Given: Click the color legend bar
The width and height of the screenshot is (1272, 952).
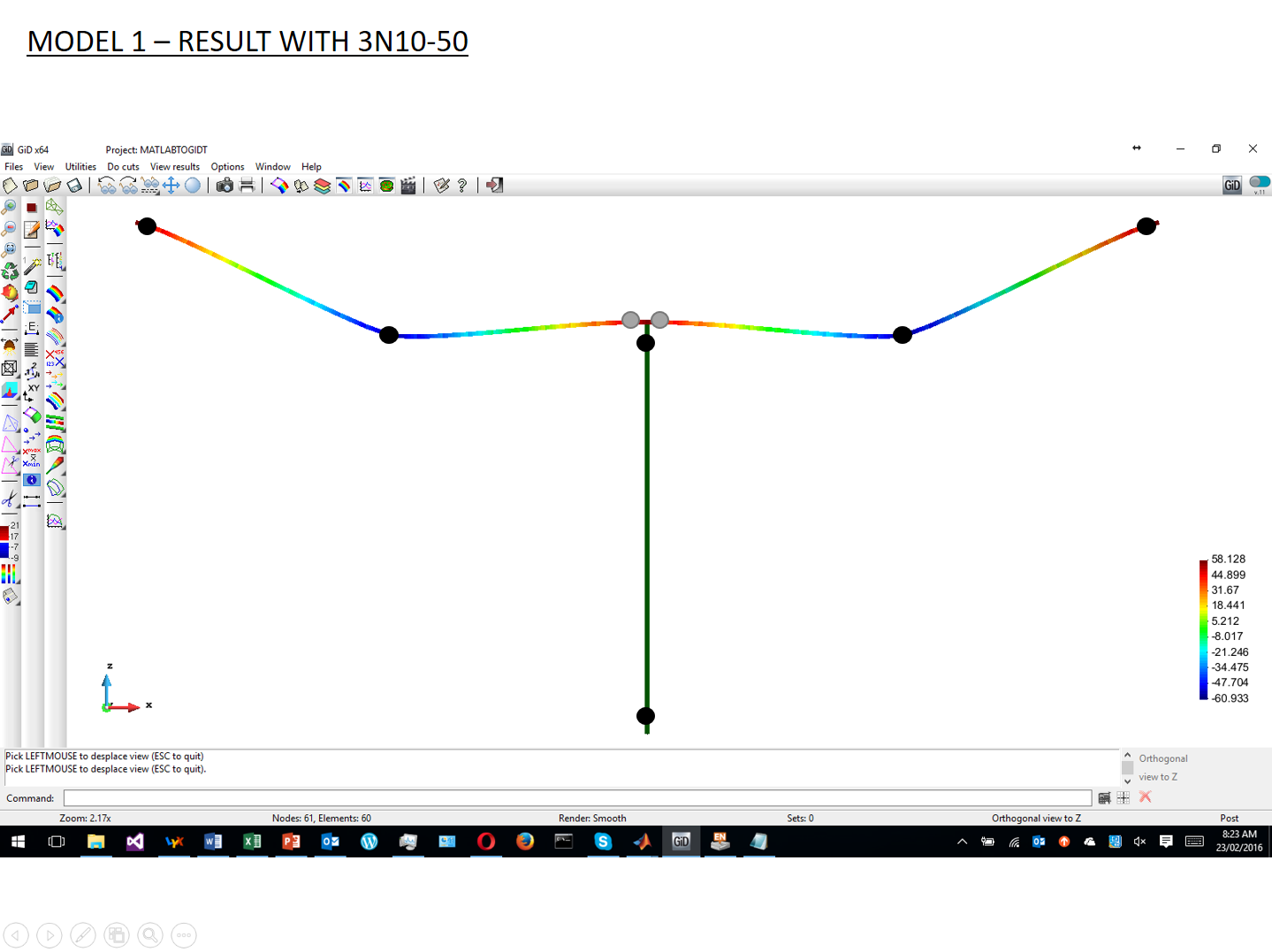Looking at the screenshot, I should (x=1203, y=628).
